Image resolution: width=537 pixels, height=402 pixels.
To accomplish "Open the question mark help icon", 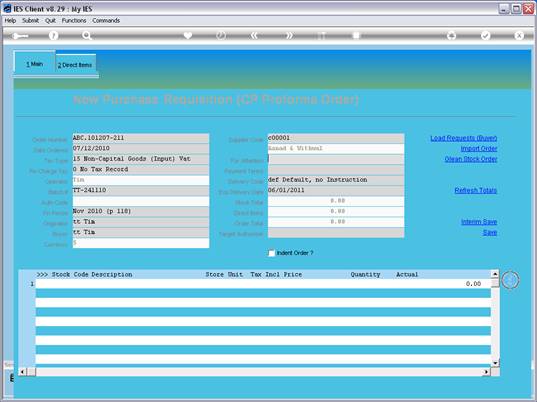I will click(53, 36).
